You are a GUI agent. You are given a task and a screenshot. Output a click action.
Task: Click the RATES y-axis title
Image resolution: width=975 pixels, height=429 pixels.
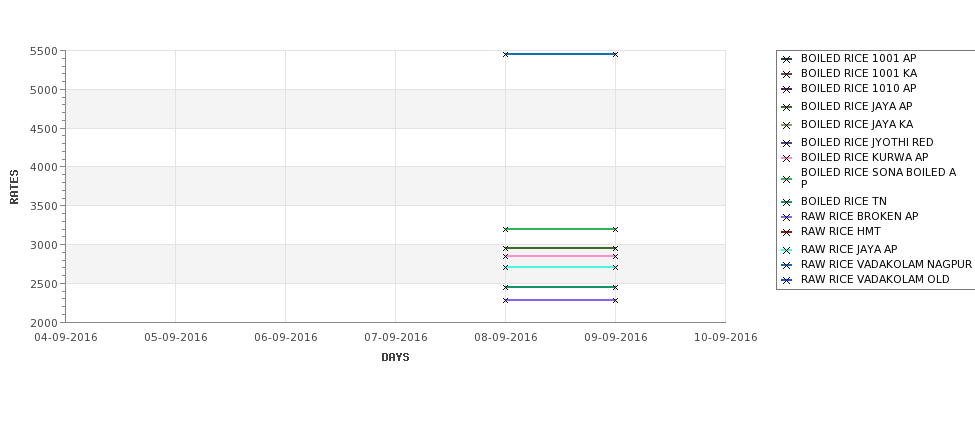(x=14, y=187)
